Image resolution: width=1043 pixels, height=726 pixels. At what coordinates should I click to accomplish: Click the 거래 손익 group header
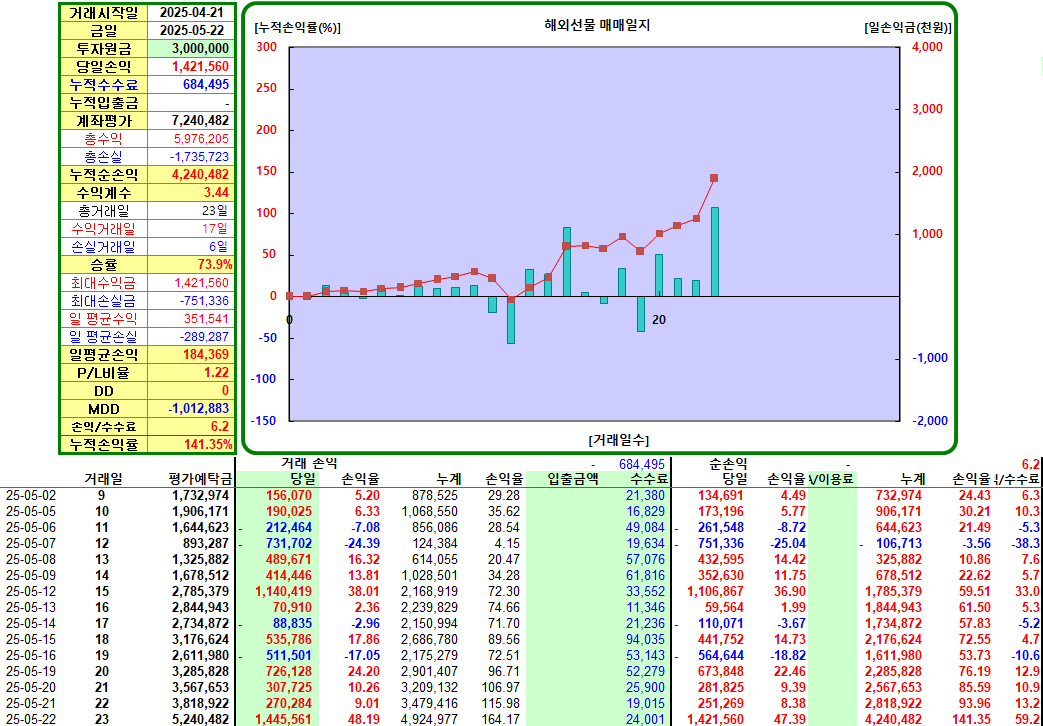pyautogui.click(x=309, y=463)
